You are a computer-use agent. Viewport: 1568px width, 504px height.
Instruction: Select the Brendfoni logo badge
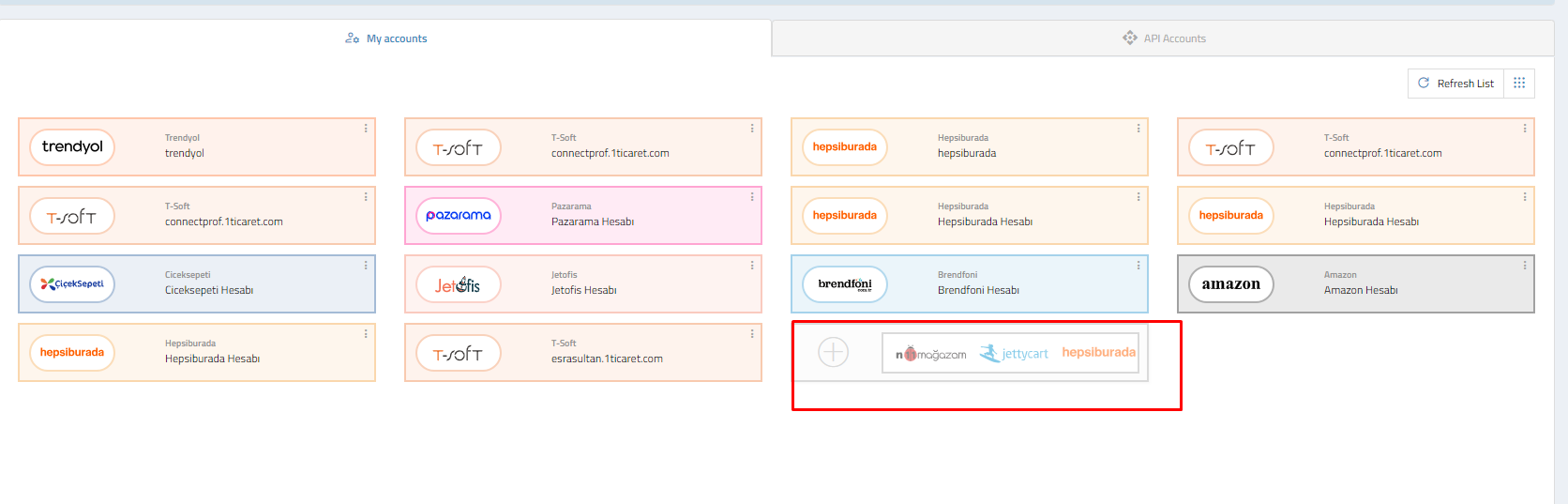(845, 284)
